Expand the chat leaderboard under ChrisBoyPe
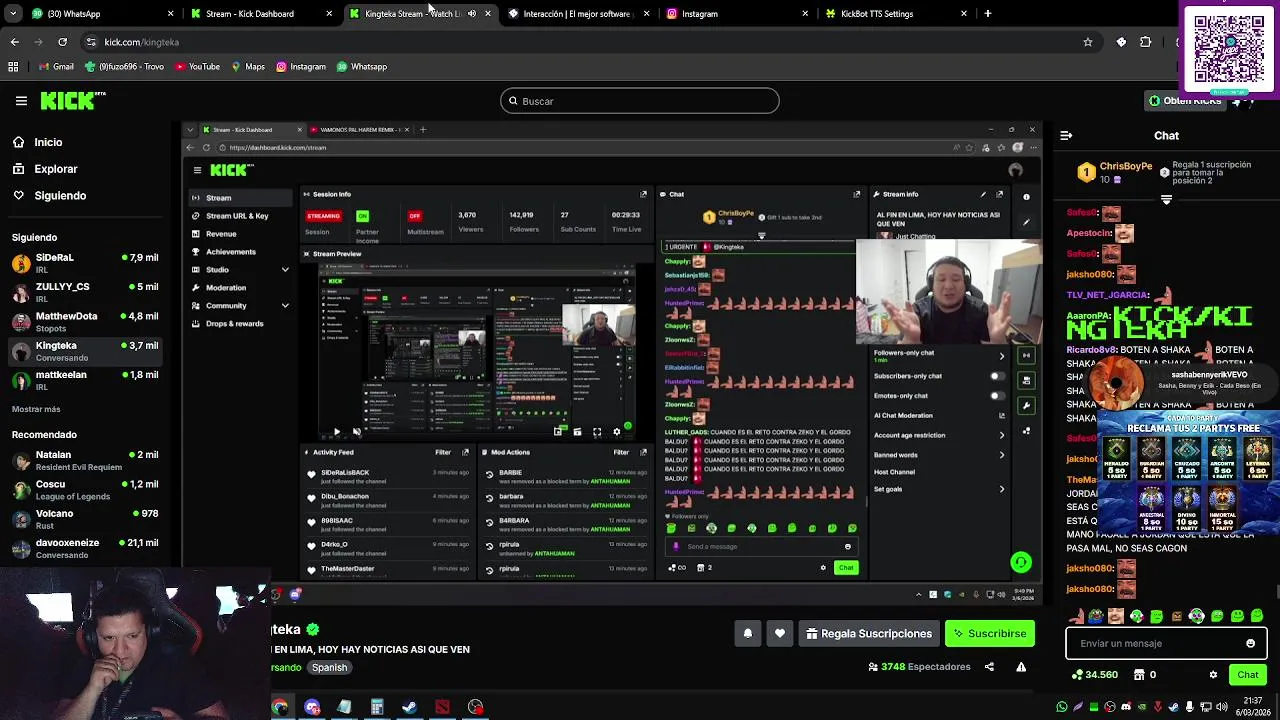This screenshot has height=720, width=1280. [x=1166, y=199]
